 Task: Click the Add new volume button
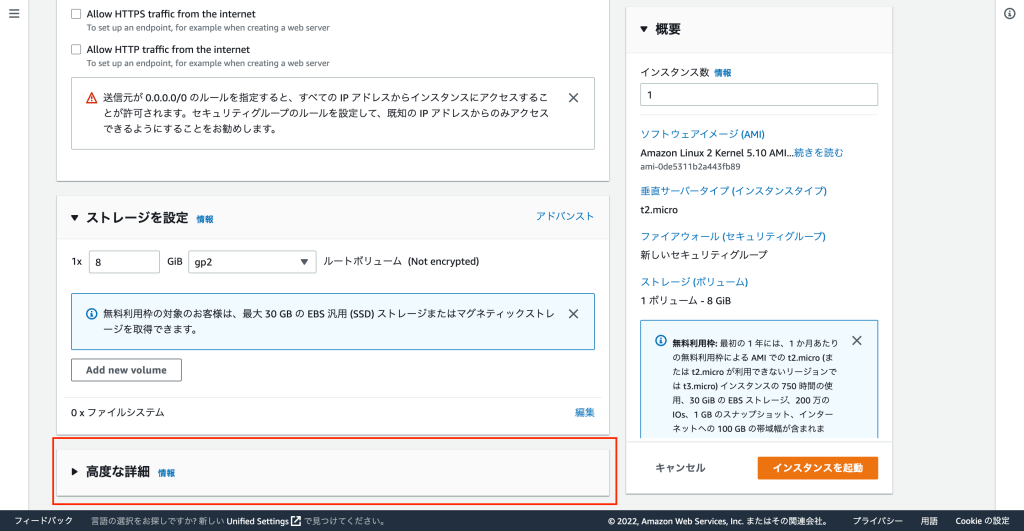pos(126,370)
